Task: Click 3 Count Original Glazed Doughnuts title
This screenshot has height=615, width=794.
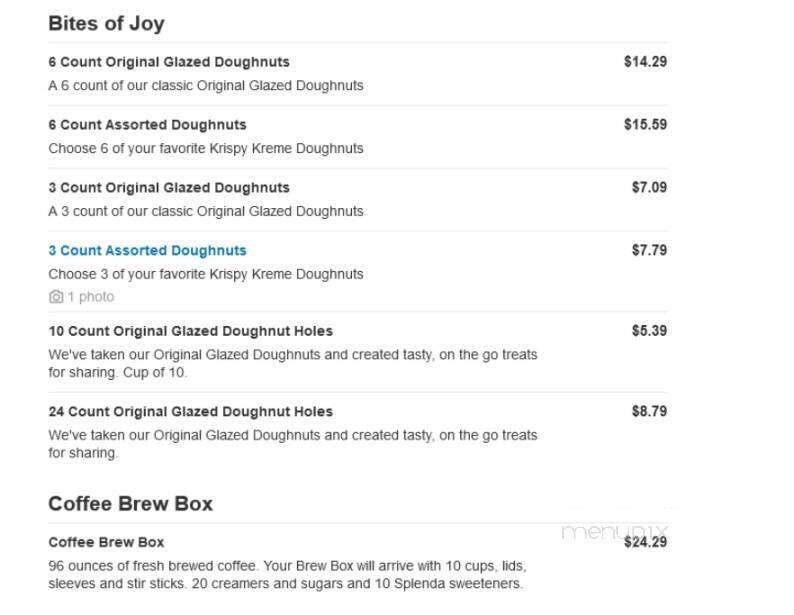Action: 168,188
